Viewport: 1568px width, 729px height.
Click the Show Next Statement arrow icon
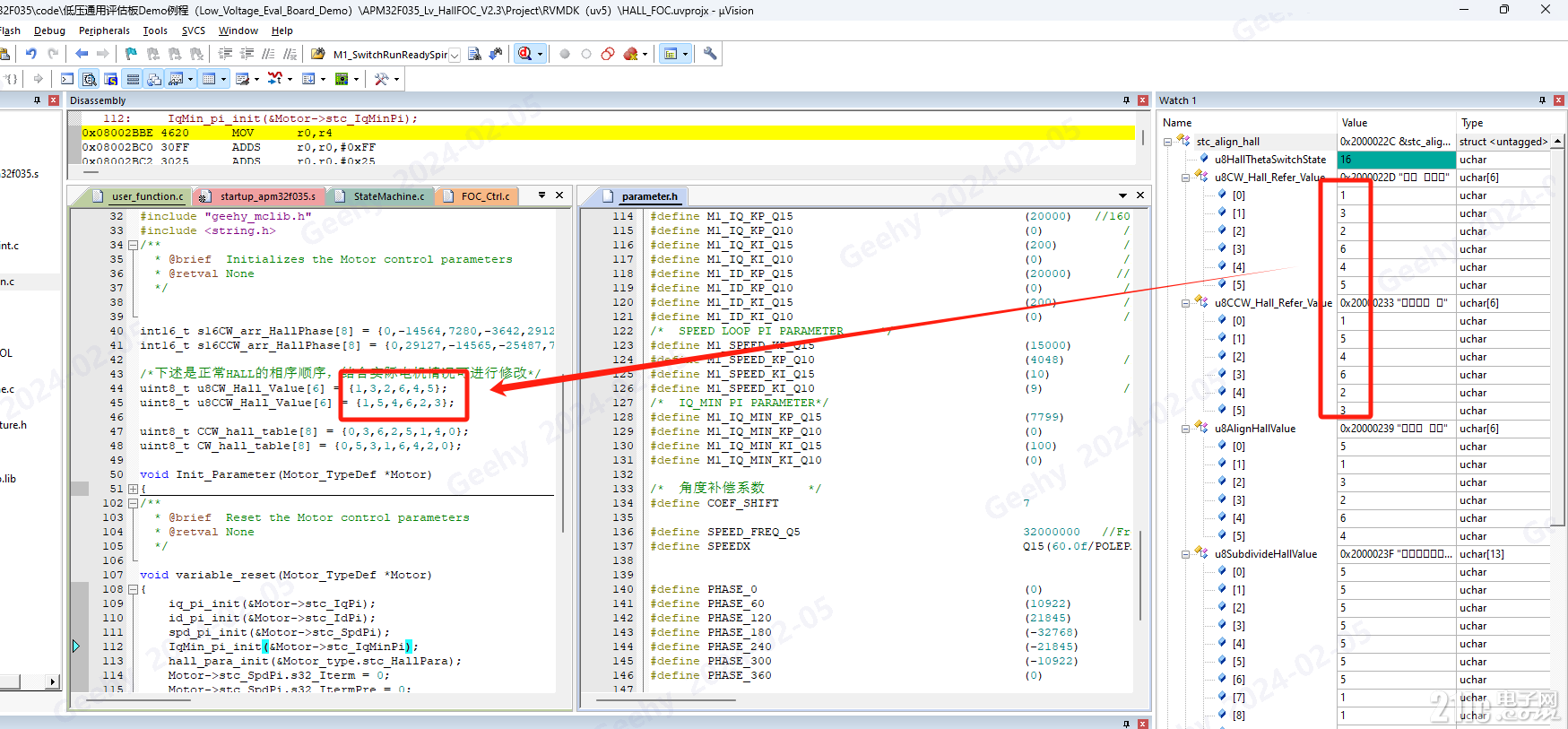[x=38, y=79]
